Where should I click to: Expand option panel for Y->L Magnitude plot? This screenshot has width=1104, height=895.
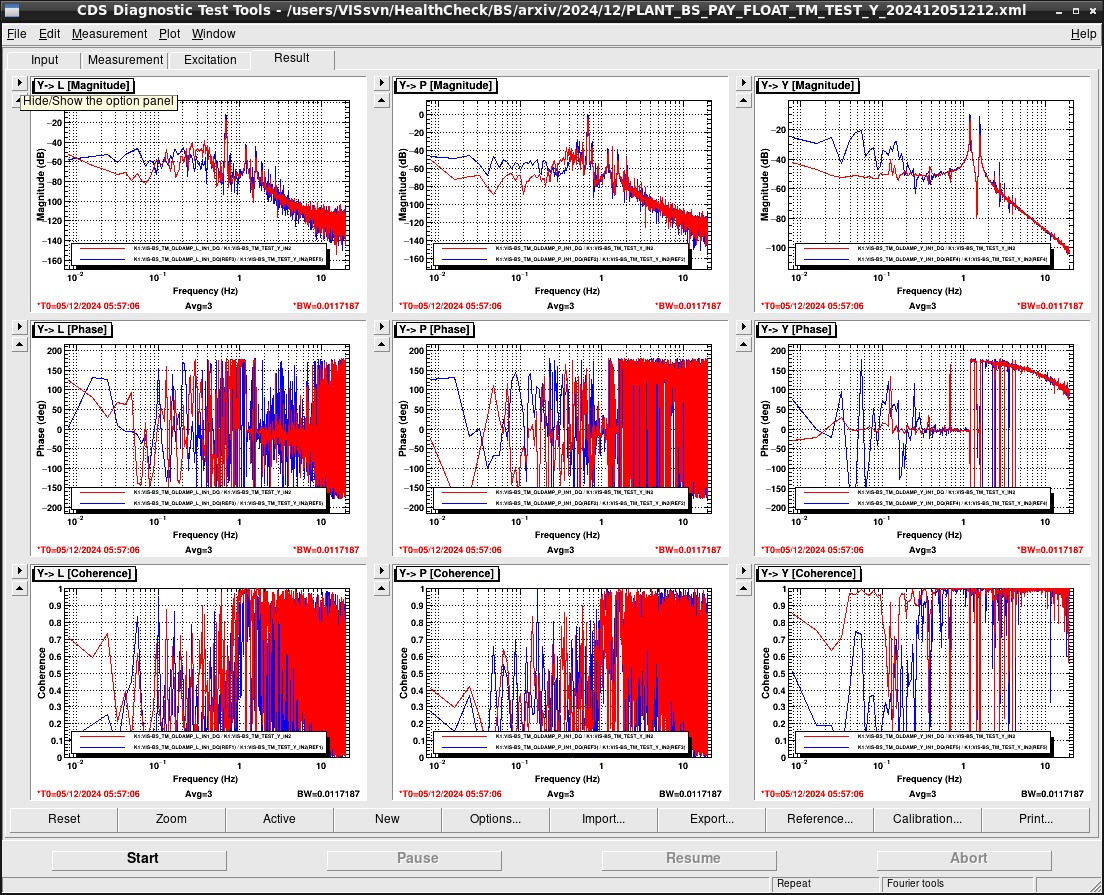[20, 83]
